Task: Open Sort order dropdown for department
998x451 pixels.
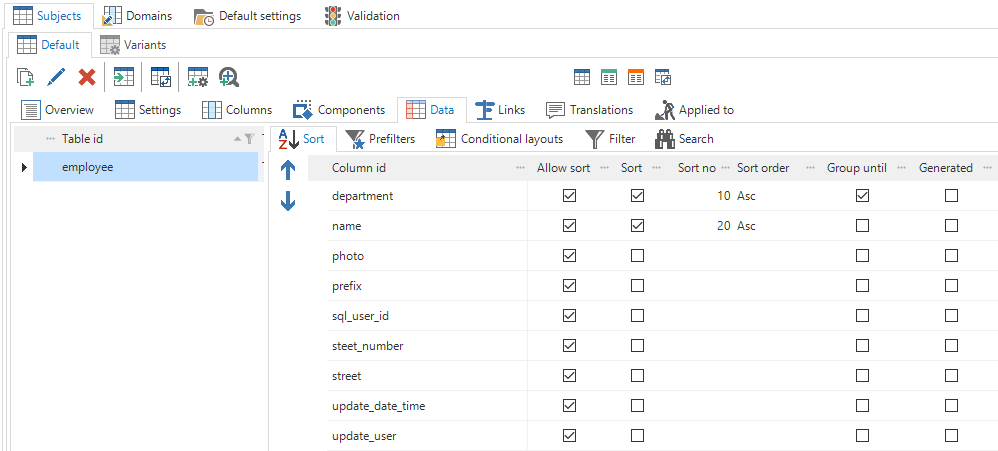Action: [x=775, y=196]
